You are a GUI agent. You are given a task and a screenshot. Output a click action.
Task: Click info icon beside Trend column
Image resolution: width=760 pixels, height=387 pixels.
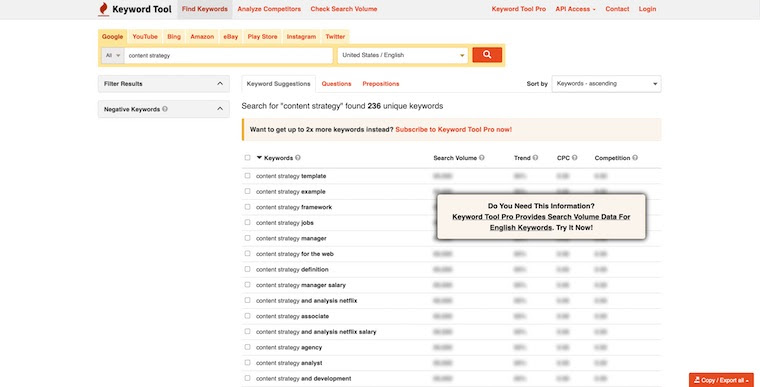tap(535, 158)
